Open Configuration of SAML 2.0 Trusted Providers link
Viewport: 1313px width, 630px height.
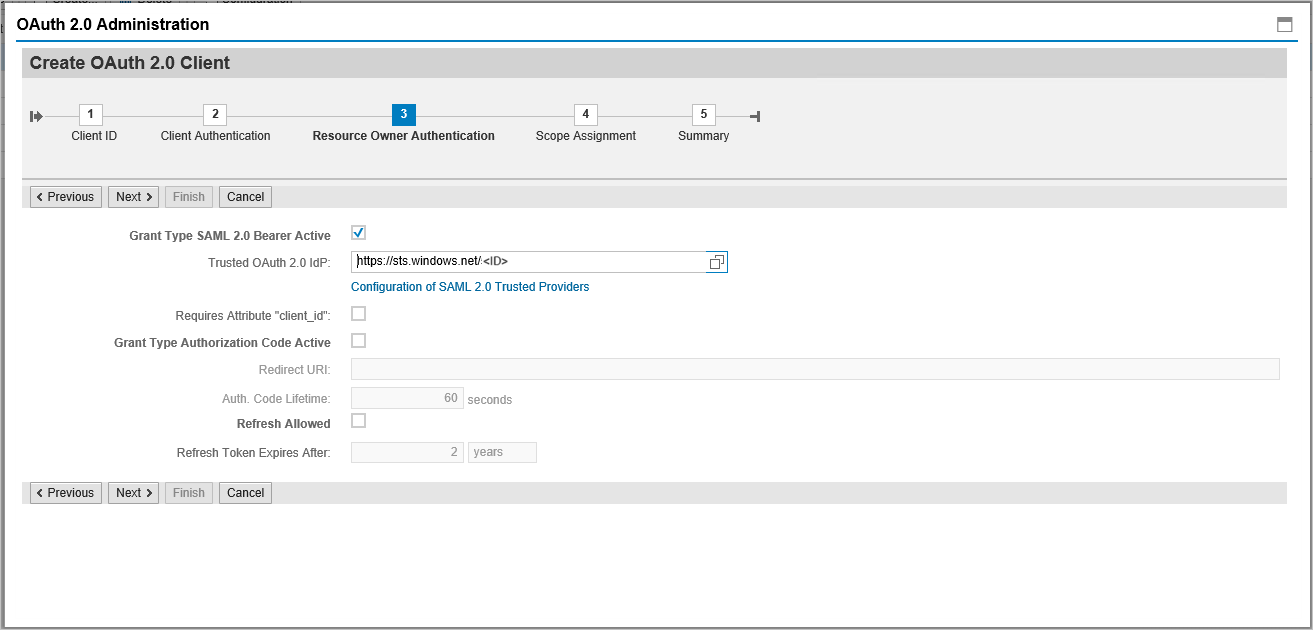click(470, 287)
